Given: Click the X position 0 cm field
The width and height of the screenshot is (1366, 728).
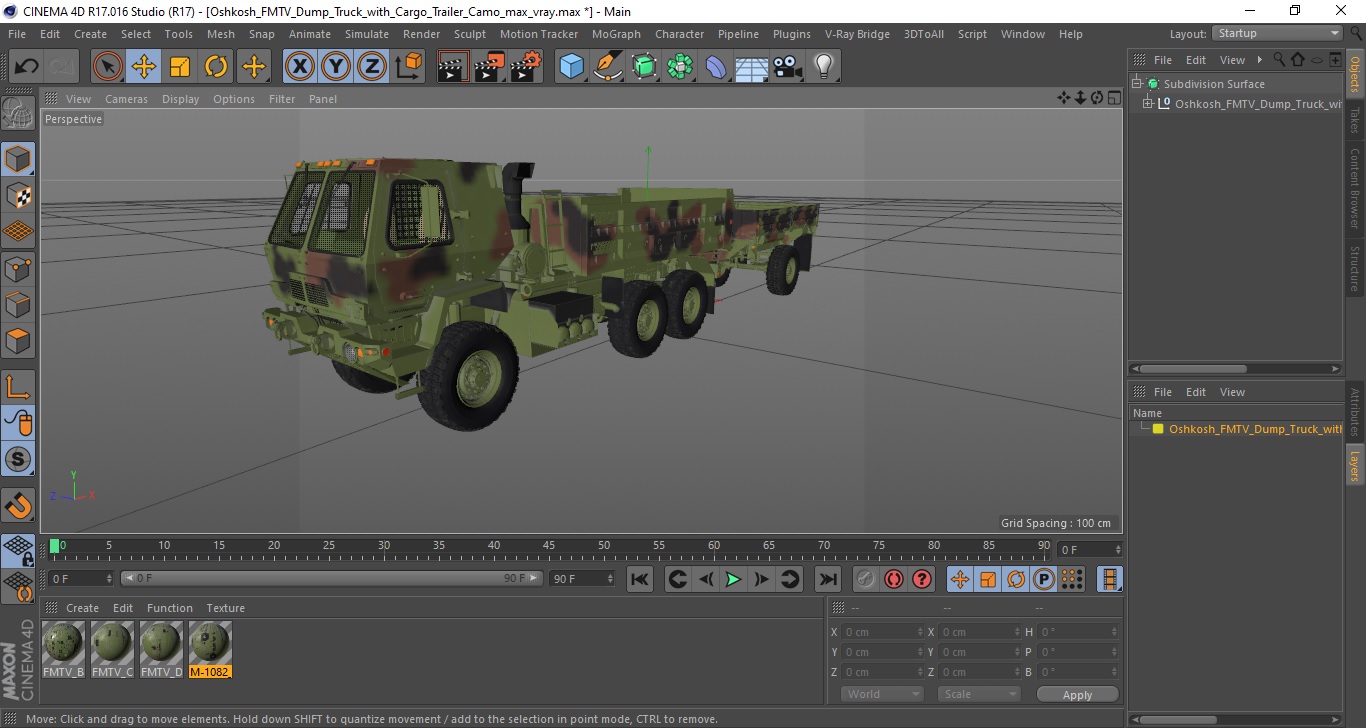Looking at the screenshot, I should coord(883,632).
